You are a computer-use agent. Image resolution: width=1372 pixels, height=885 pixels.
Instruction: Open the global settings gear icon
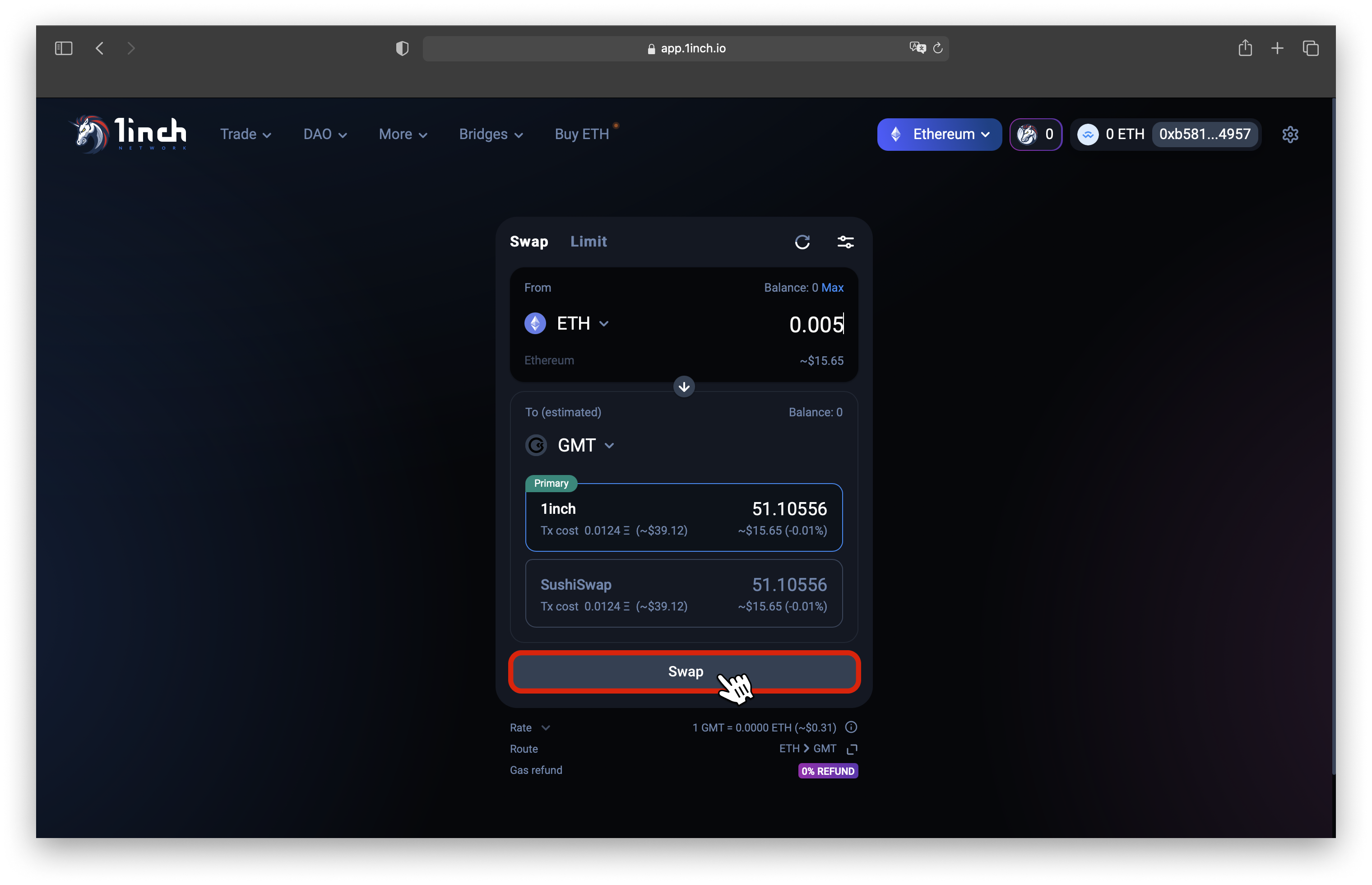[1290, 135]
